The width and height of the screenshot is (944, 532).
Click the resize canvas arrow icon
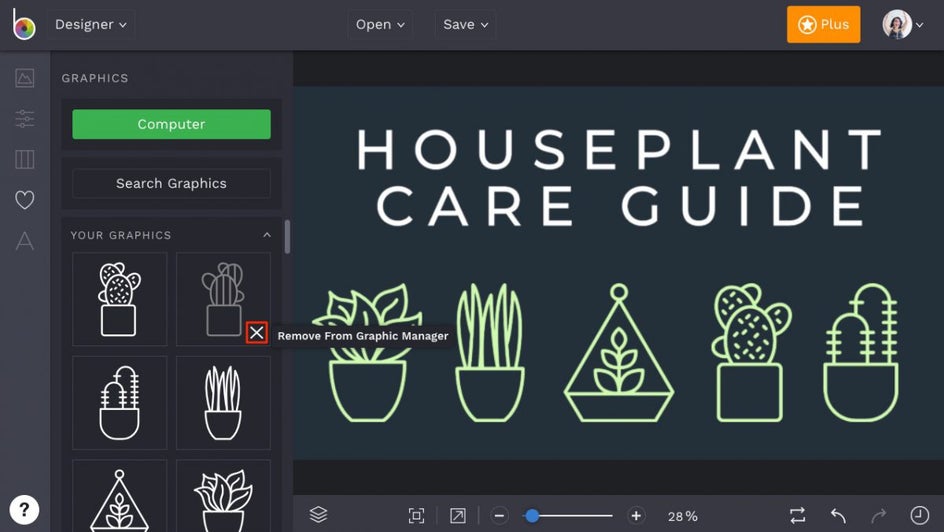point(458,516)
